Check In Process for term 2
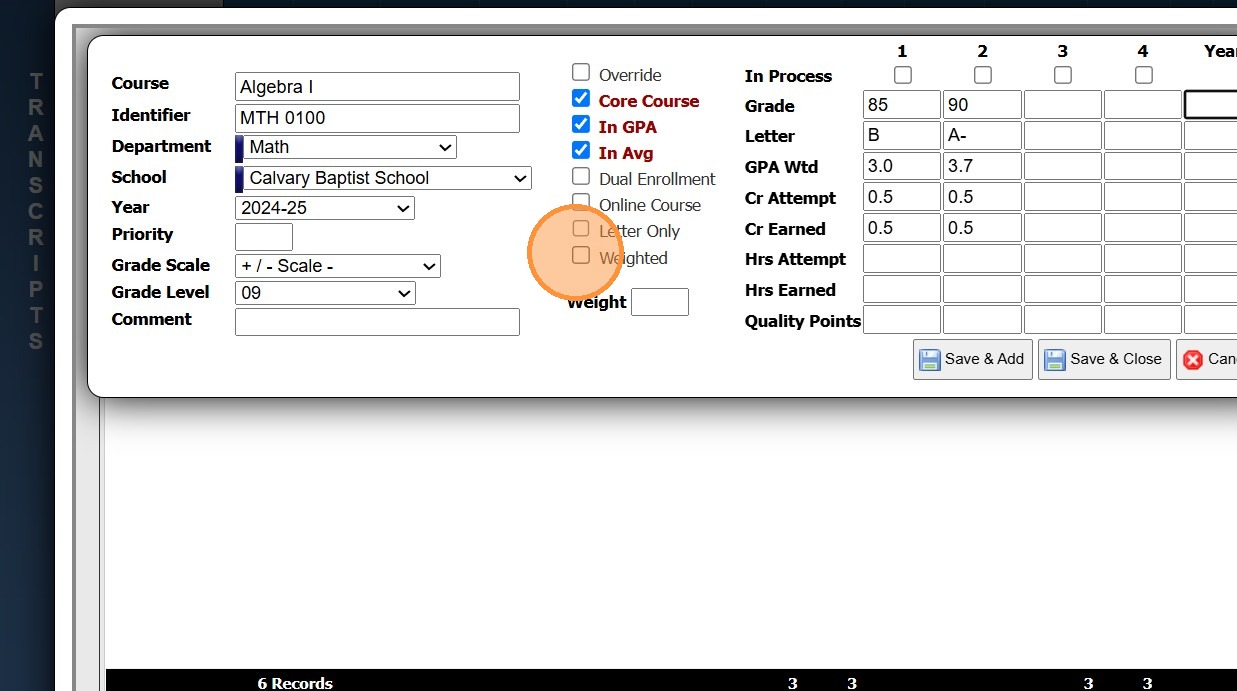Image resolution: width=1237 pixels, height=691 pixels. tap(983, 75)
